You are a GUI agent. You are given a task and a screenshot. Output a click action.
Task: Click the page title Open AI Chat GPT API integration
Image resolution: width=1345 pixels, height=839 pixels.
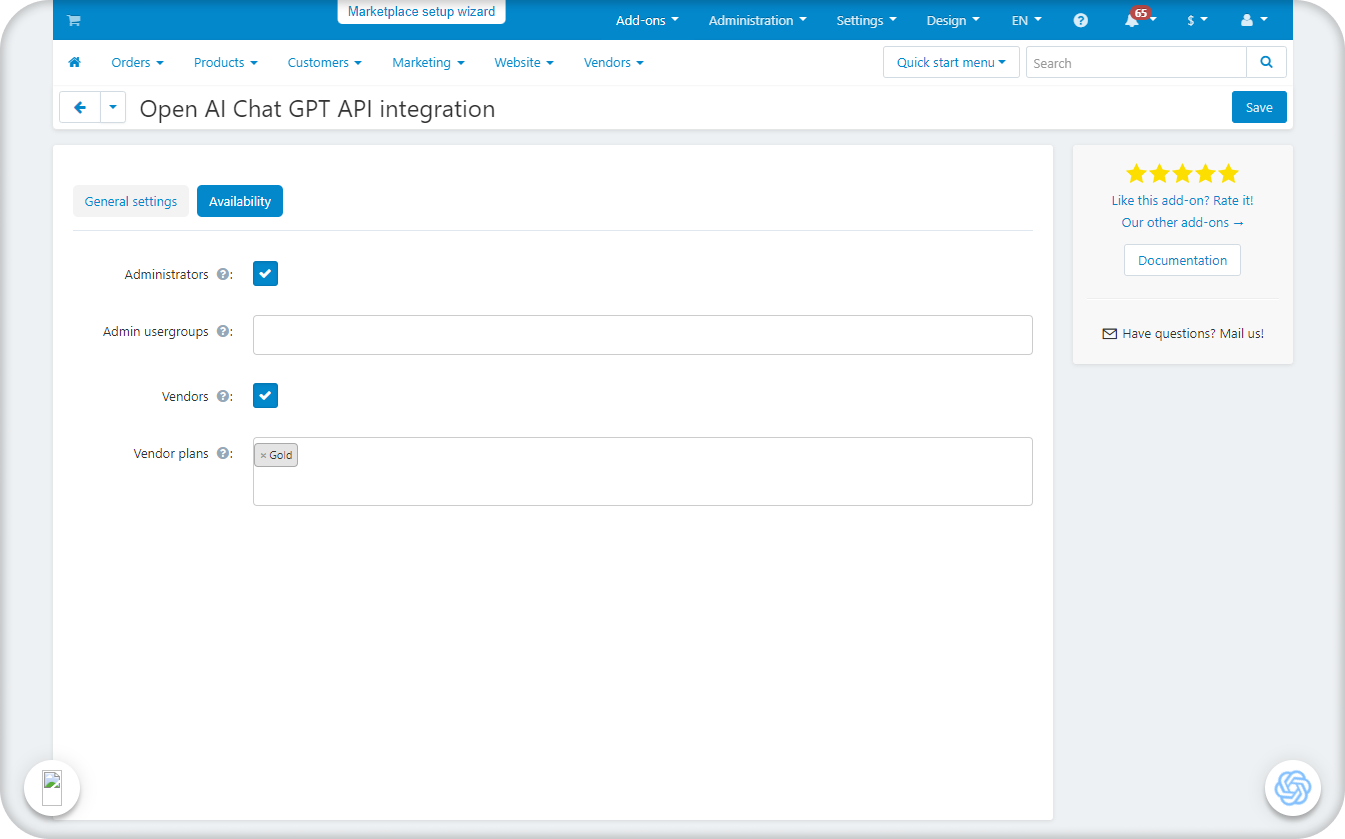(x=317, y=108)
